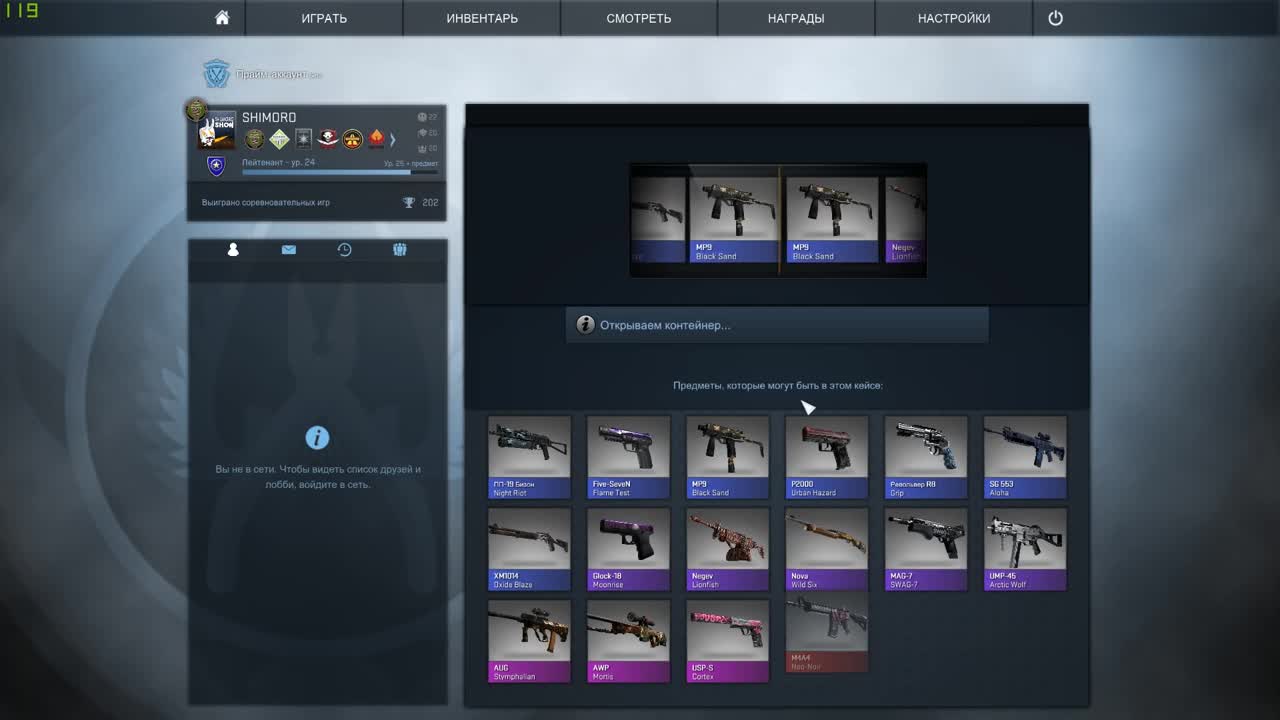This screenshot has width=1280, height=720.
Task: Select M4A4 Neo-Noir item
Action: pos(826,633)
